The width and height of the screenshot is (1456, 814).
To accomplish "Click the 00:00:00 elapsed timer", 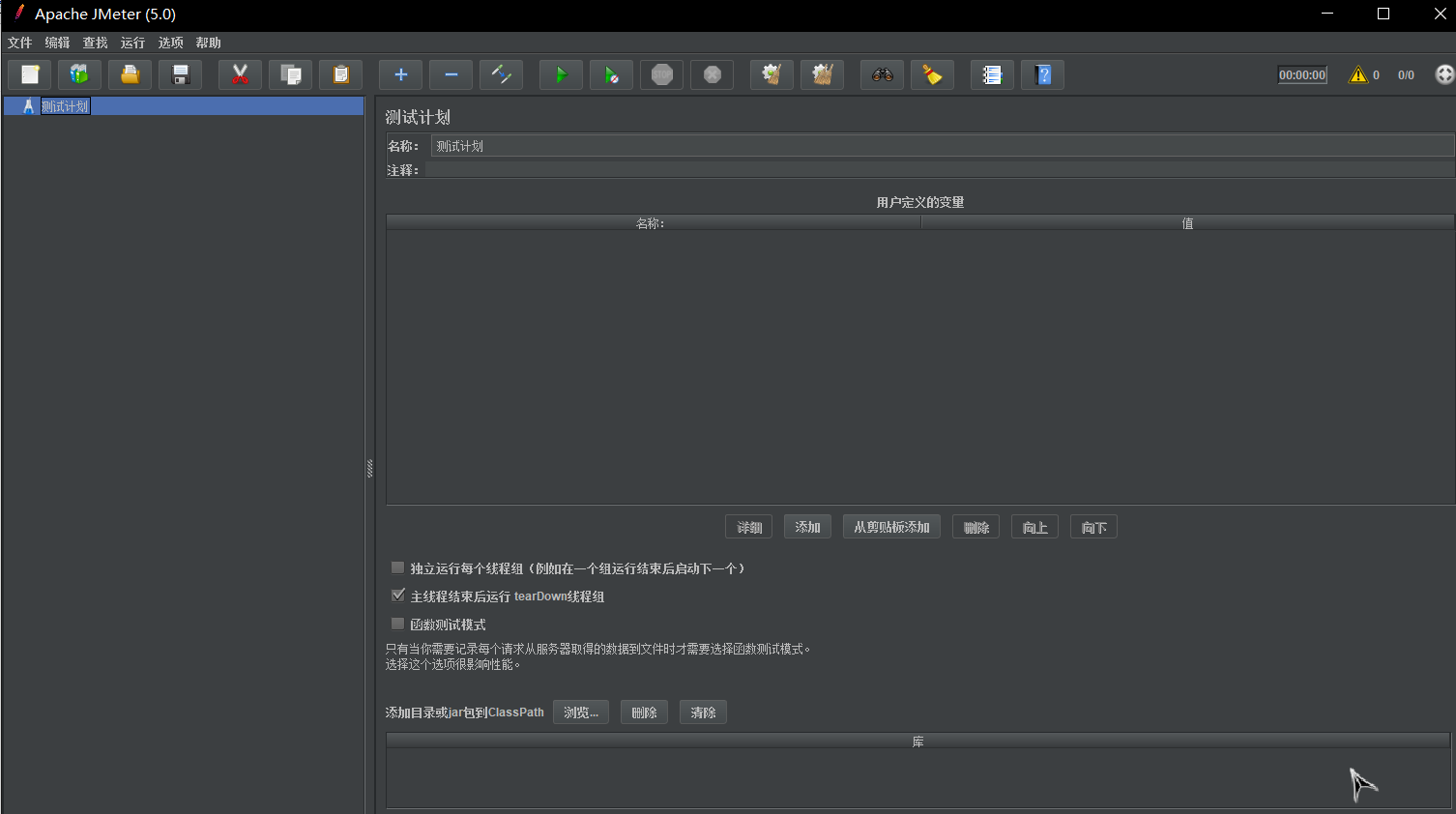I will [1302, 74].
